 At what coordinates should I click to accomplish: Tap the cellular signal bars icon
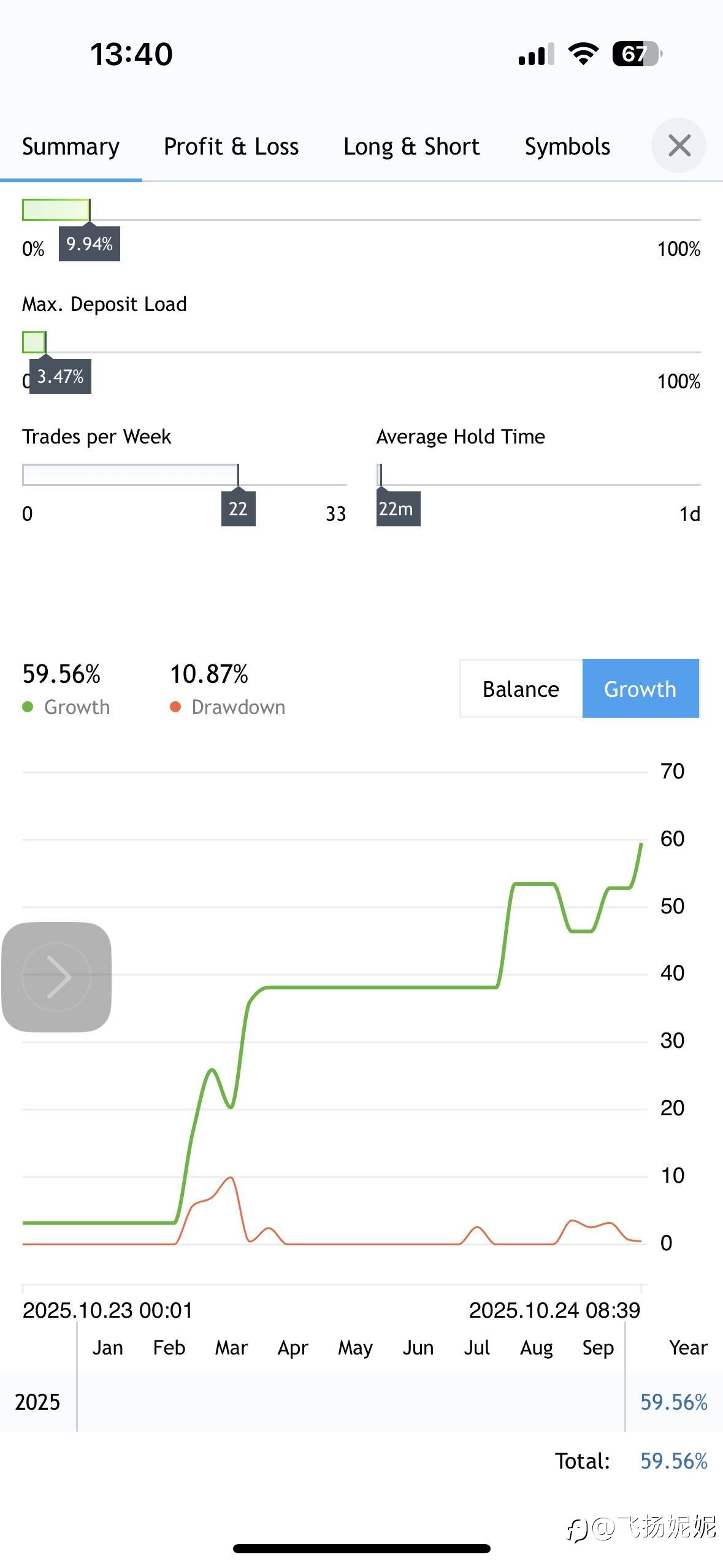pos(536,55)
